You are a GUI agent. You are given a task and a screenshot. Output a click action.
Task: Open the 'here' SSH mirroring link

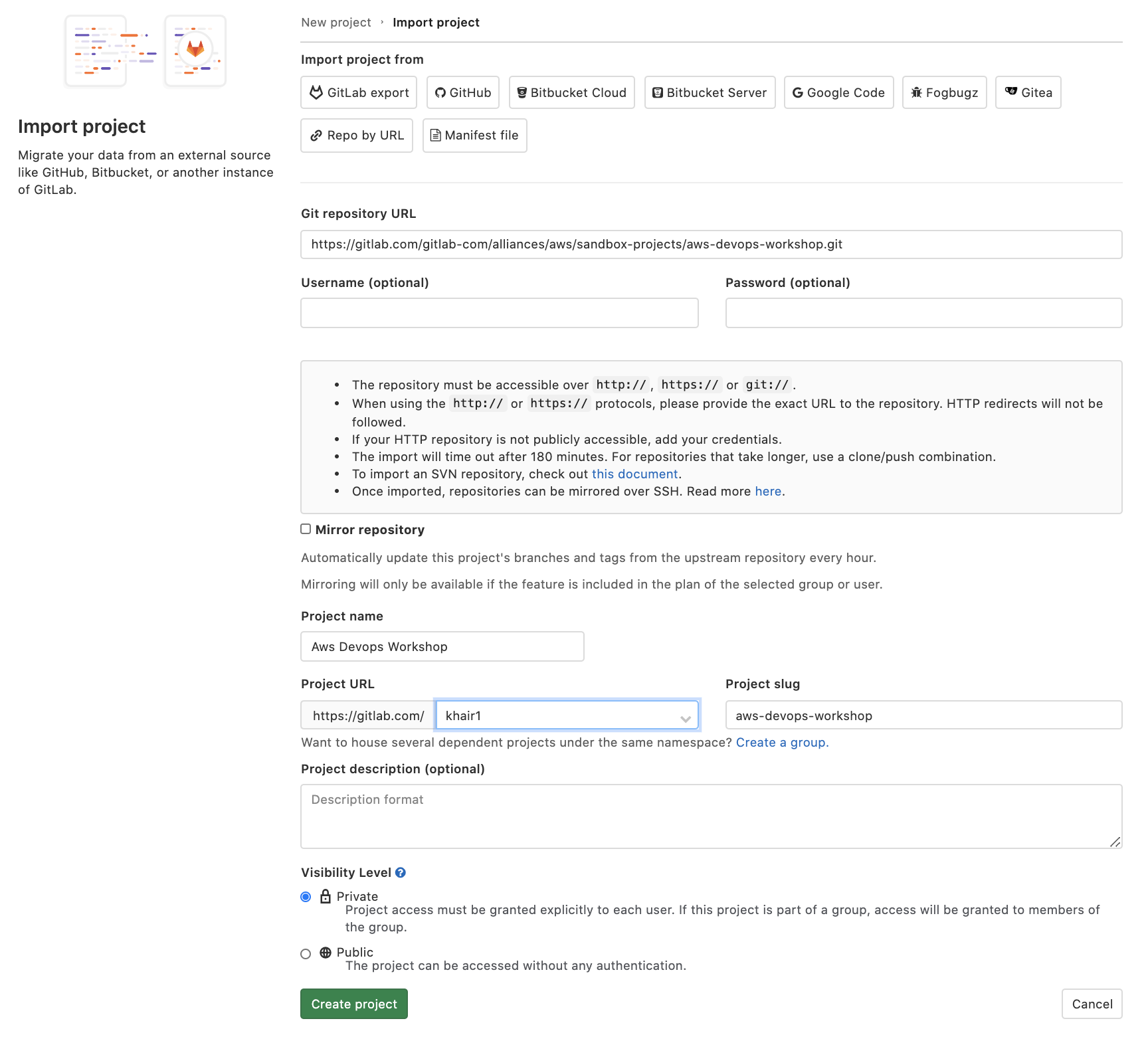tap(768, 492)
